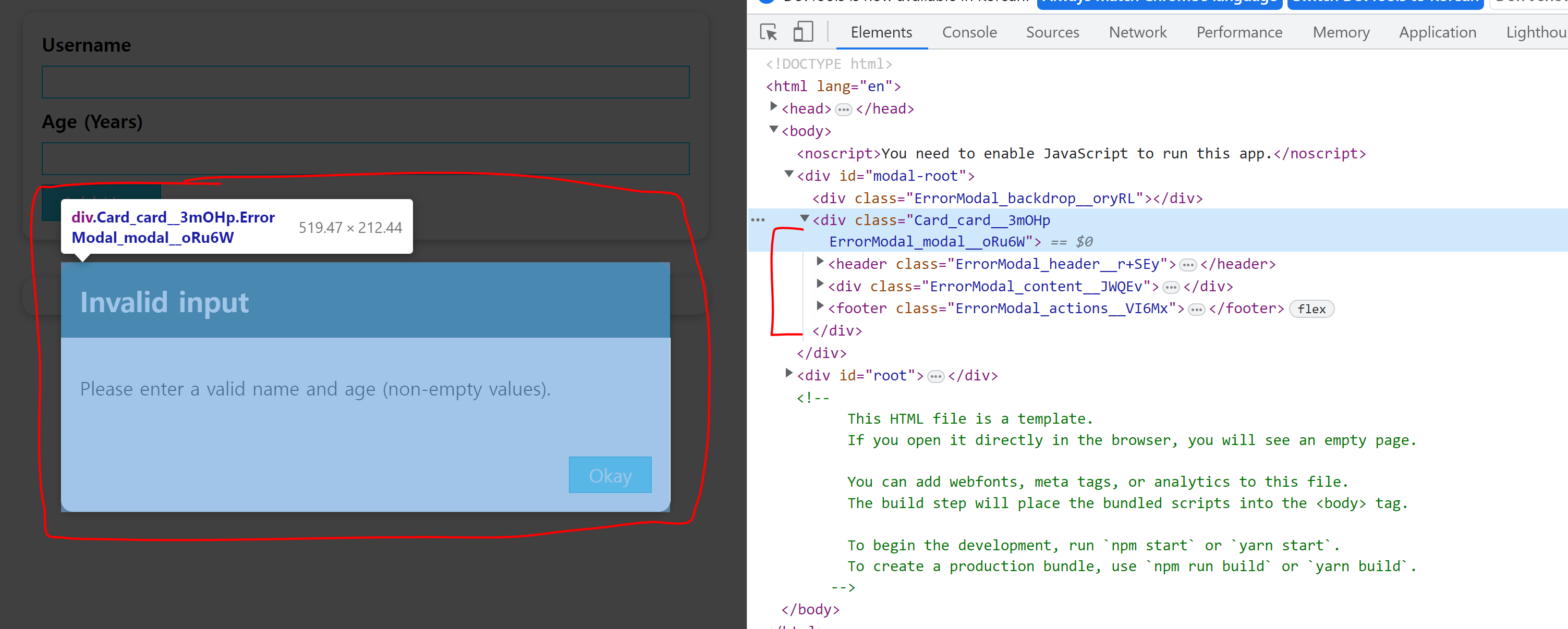Click ellipsis badge in footer element
The image size is (1568, 629).
tap(1196, 310)
